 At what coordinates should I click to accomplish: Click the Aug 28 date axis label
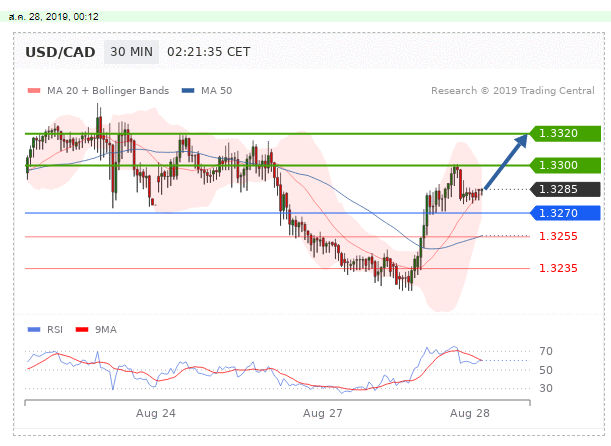(x=470, y=413)
